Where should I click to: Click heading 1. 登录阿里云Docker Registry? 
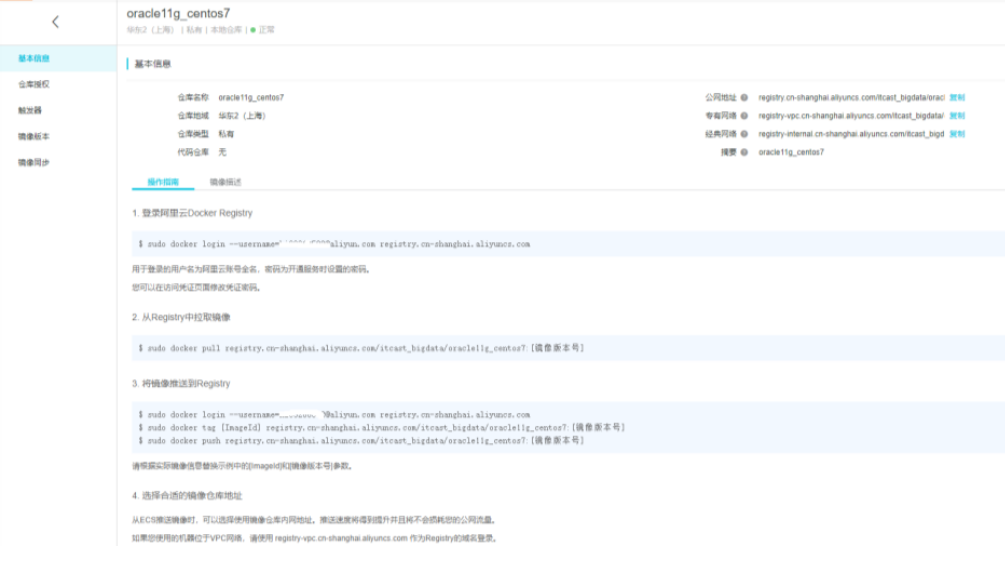tap(192, 213)
